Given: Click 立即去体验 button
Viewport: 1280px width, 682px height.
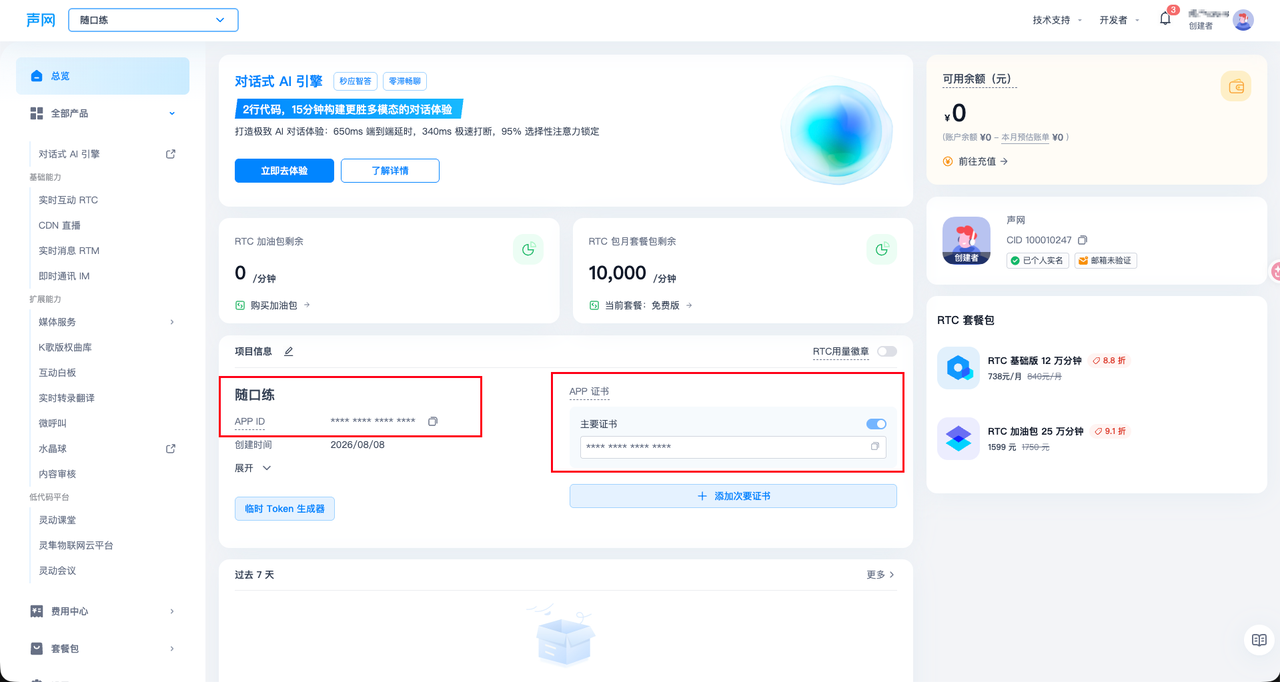Looking at the screenshot, I should (284, 171).
